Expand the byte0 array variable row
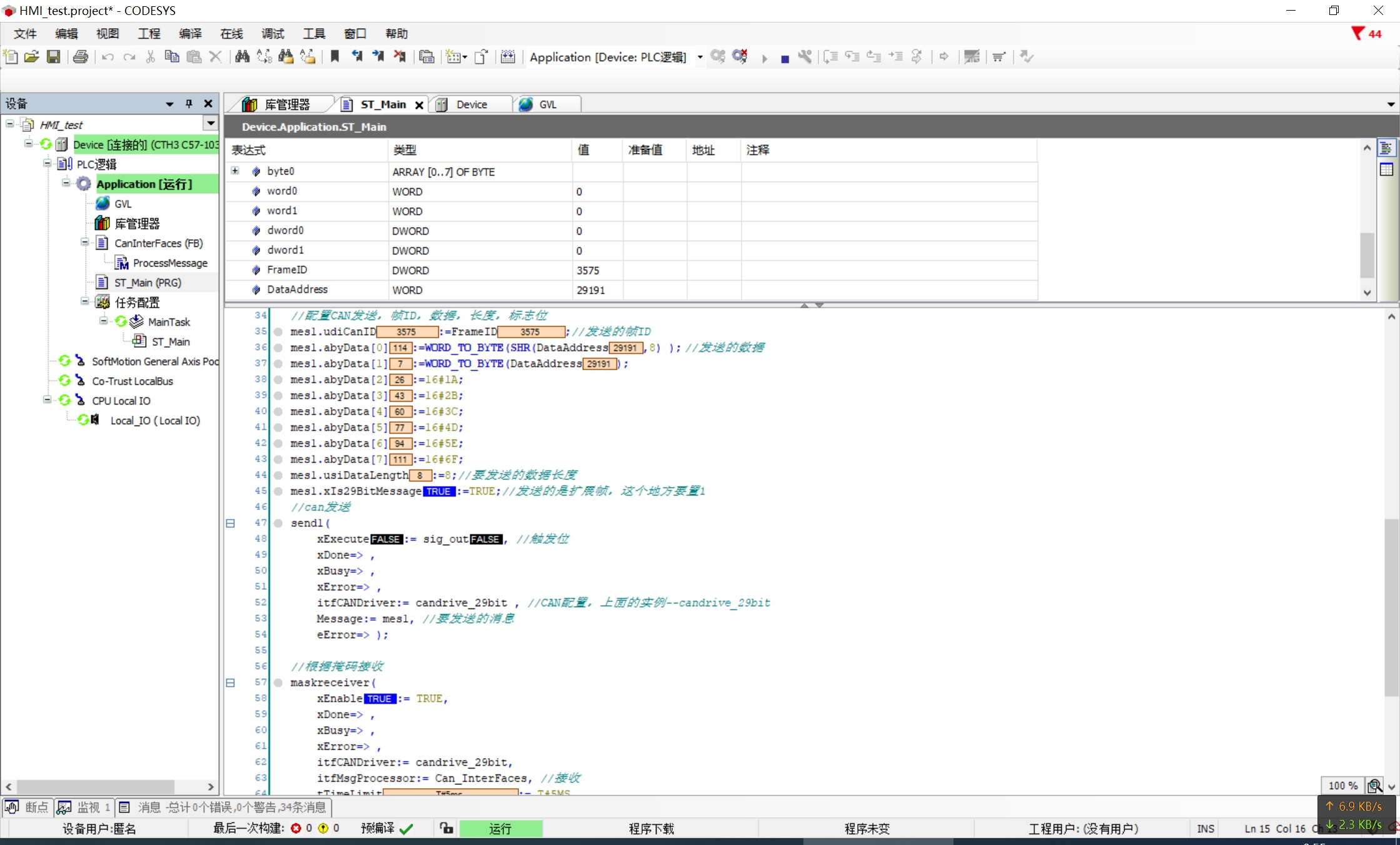 pyautogui.click(x=235, y=171)
